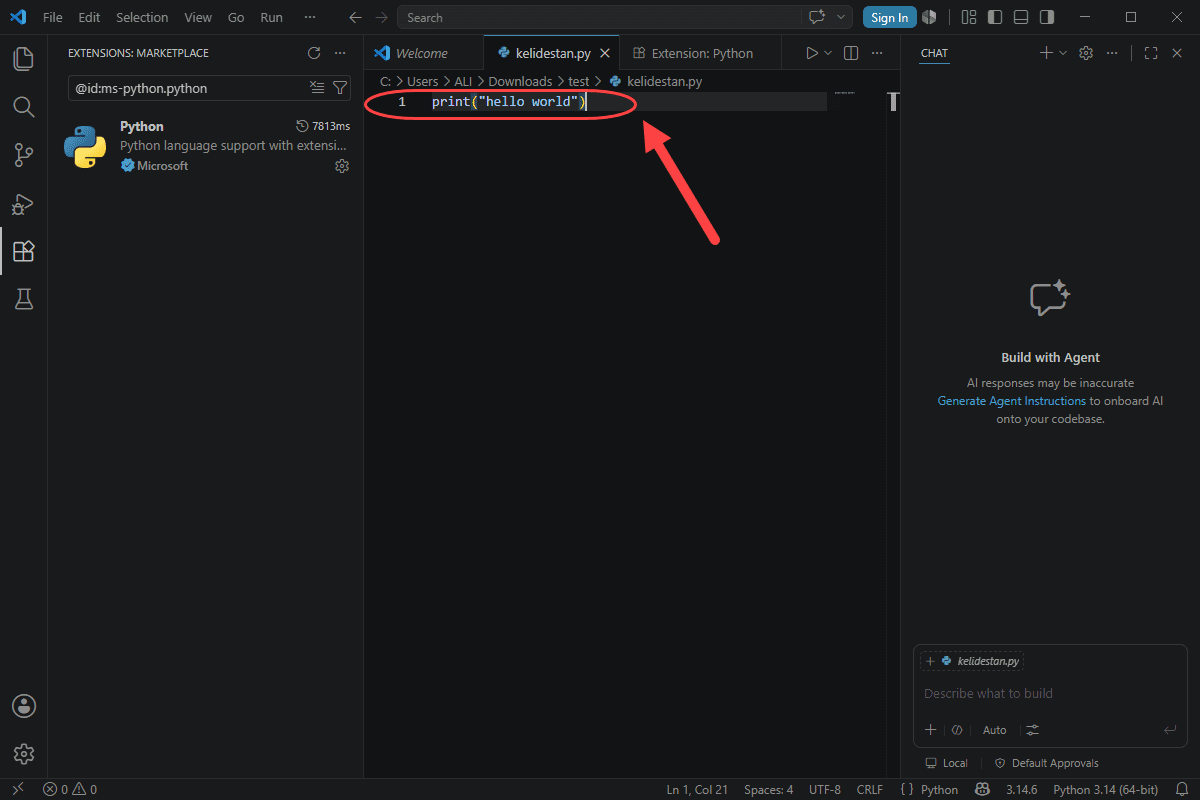Open the Selection menu

pyautogui.click(x=142, y=17)
